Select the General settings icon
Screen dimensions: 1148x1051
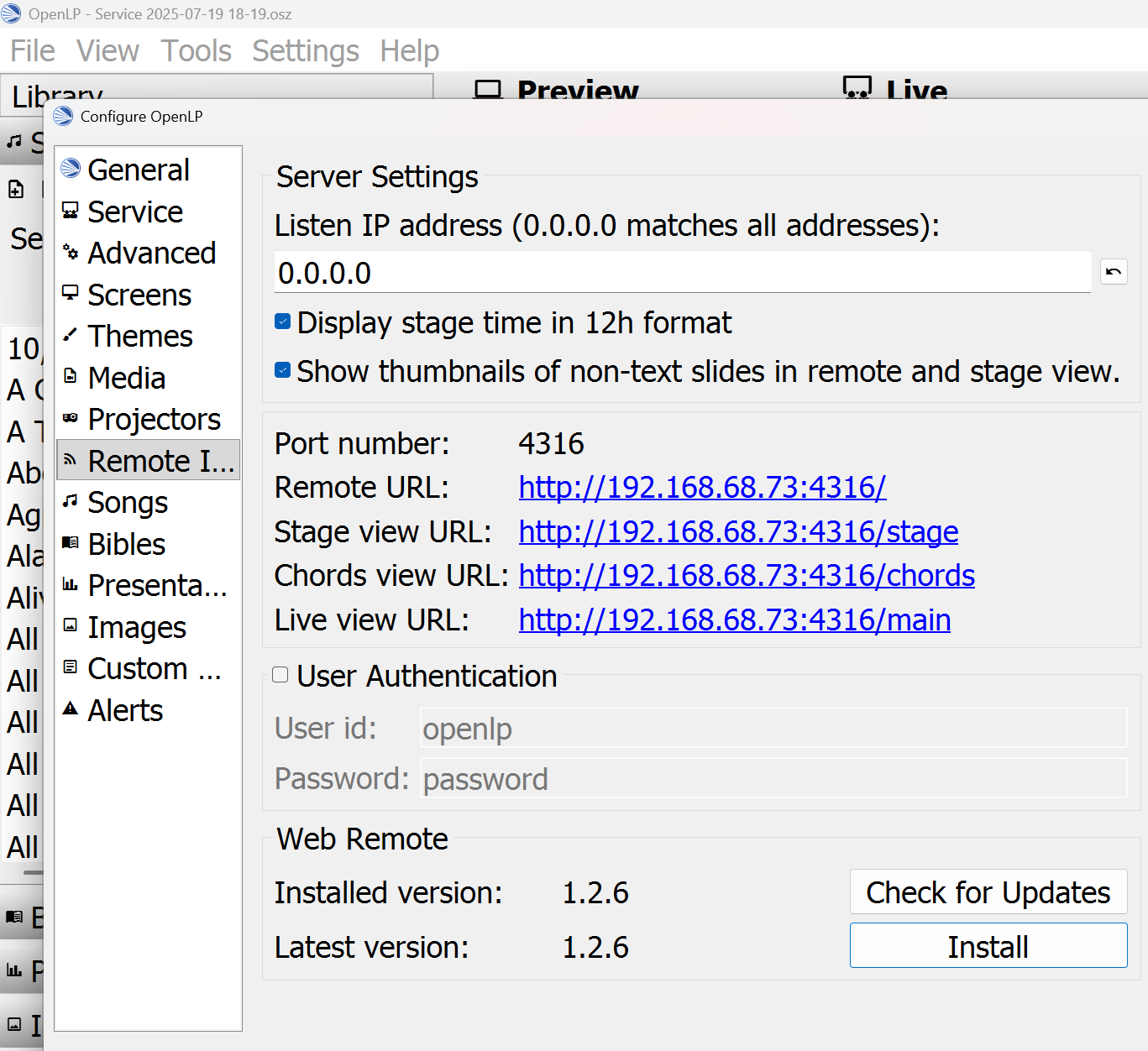(71, 170)
